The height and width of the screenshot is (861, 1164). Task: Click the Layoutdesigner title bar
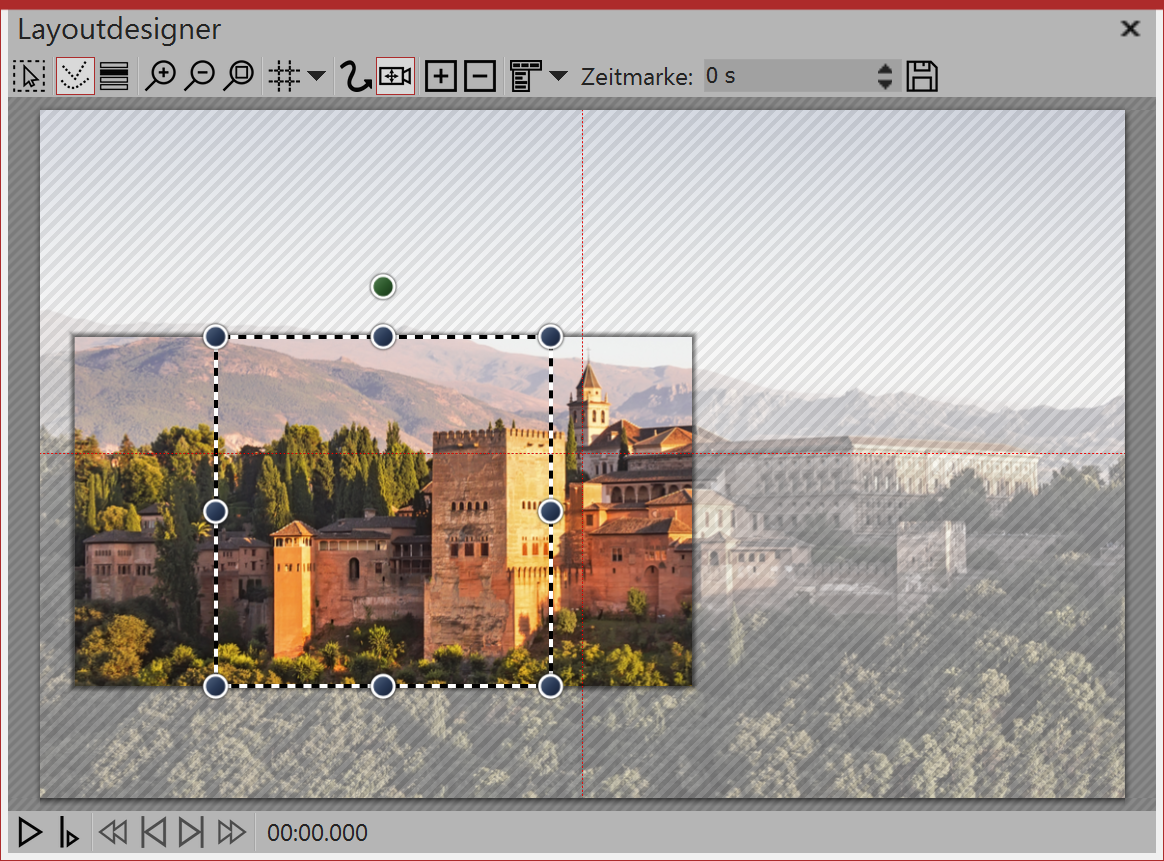(x=118, y=29)
